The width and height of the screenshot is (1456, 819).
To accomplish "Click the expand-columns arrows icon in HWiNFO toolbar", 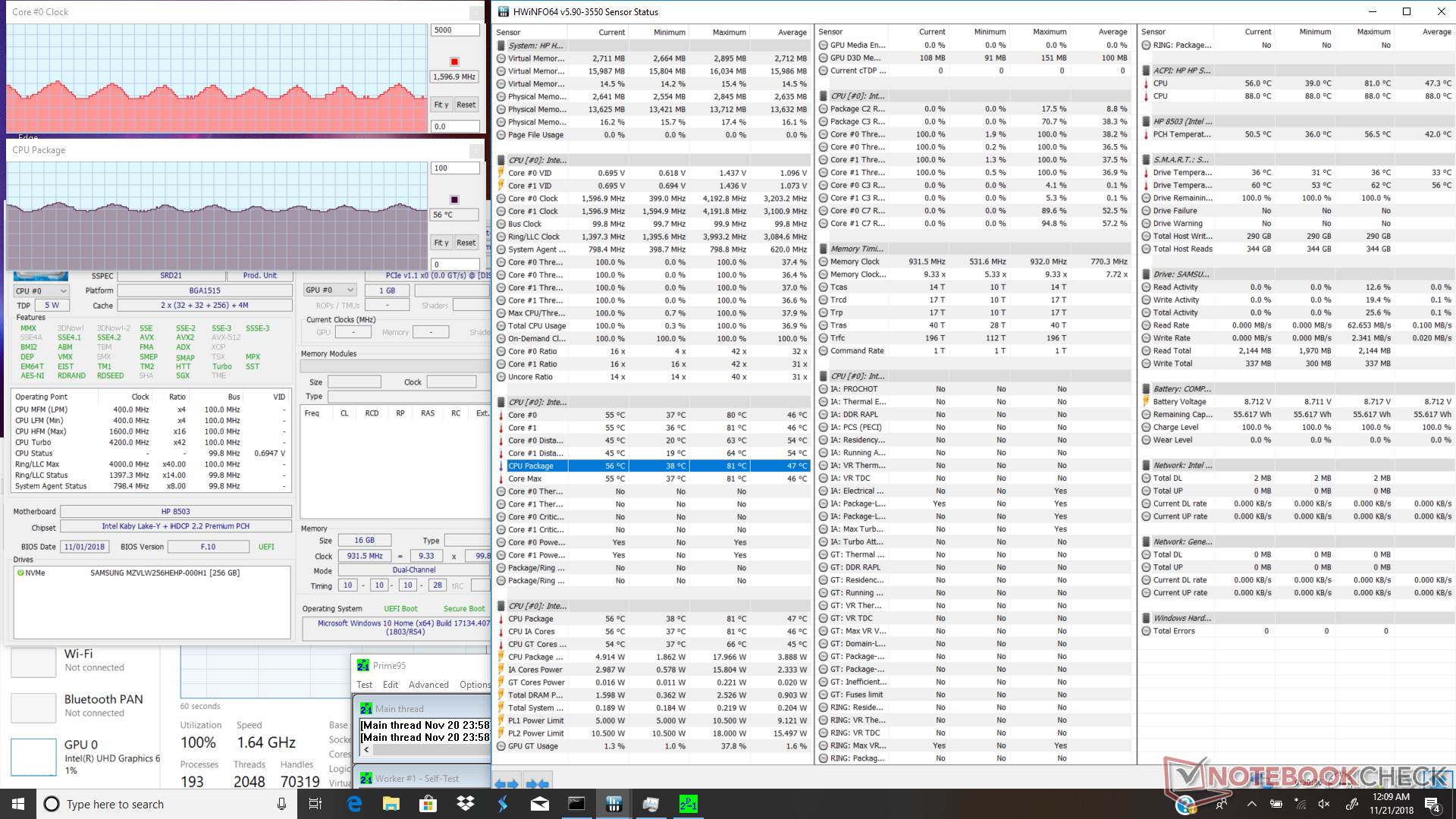I will (x=506, y=783).
